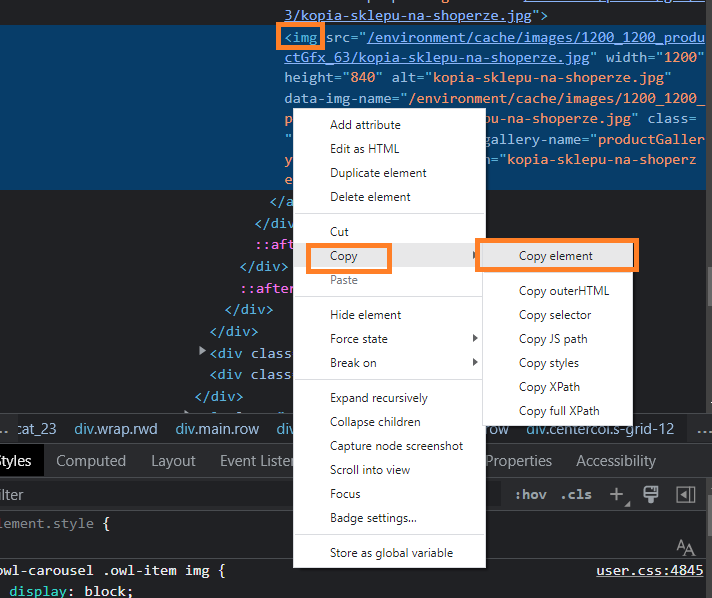Open the user.css:4845 source link
This screenshot has height=598, width=712.
click(649, 570)
